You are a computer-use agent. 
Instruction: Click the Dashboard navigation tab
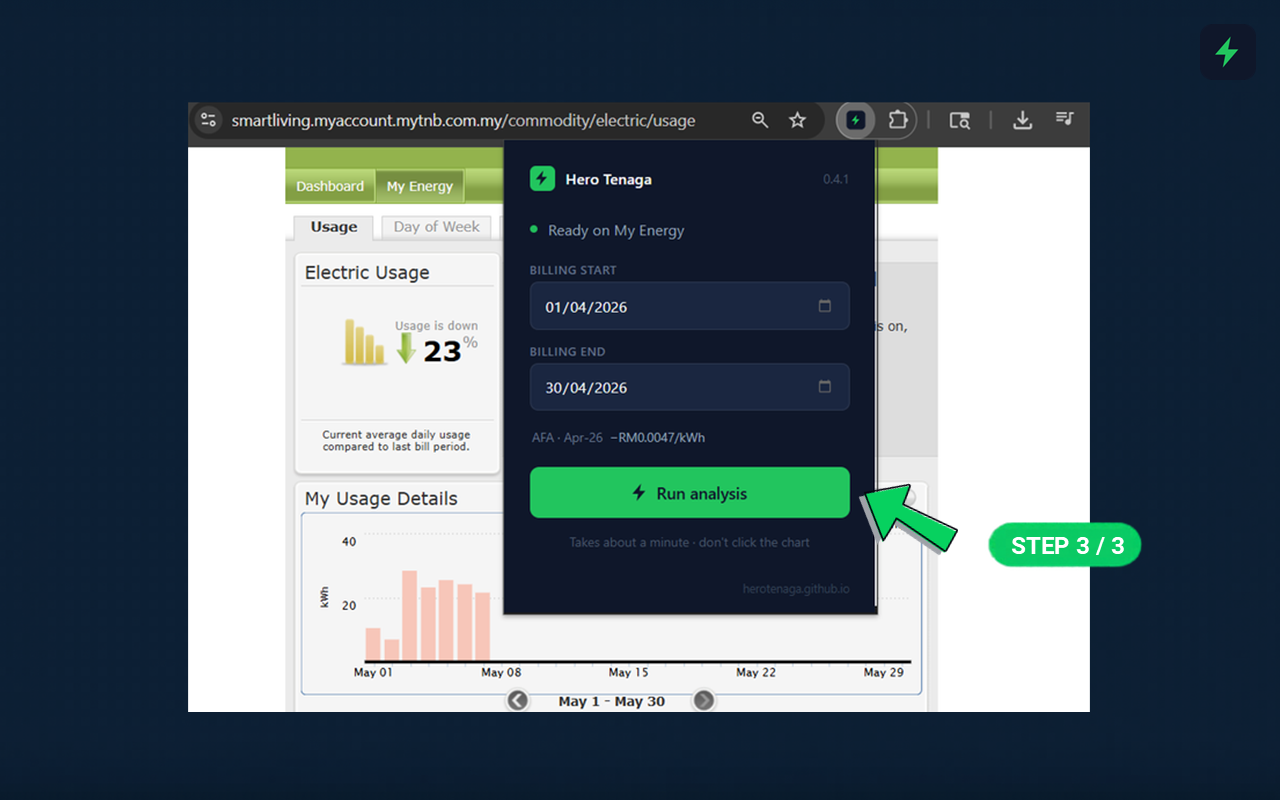[330, 186]
